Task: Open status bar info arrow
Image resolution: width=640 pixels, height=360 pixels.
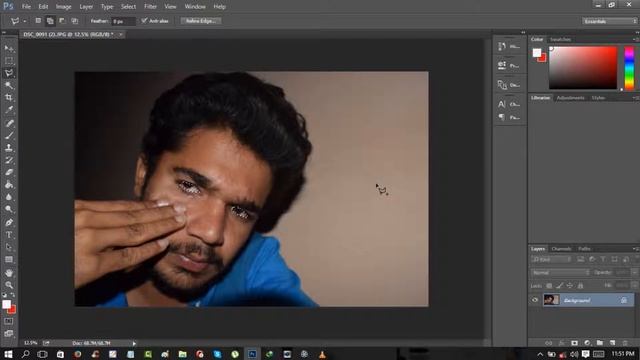Action: click(134, 343)
